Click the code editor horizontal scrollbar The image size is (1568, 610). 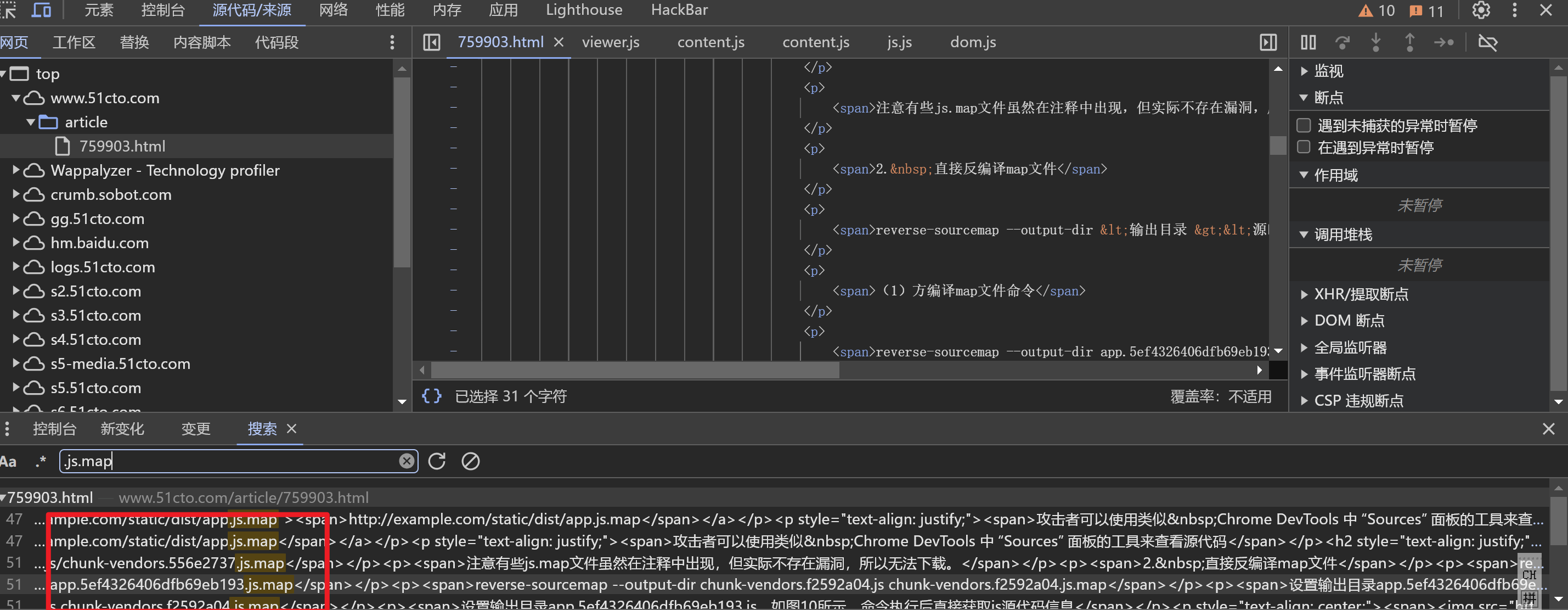coord(635,370)
